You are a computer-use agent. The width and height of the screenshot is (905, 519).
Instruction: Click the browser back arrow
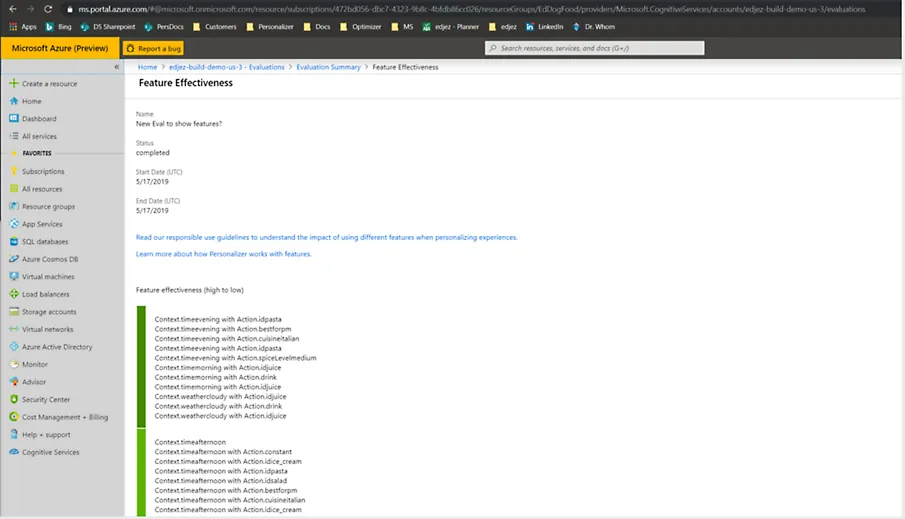pyautogui.click(x=13, y=9)
